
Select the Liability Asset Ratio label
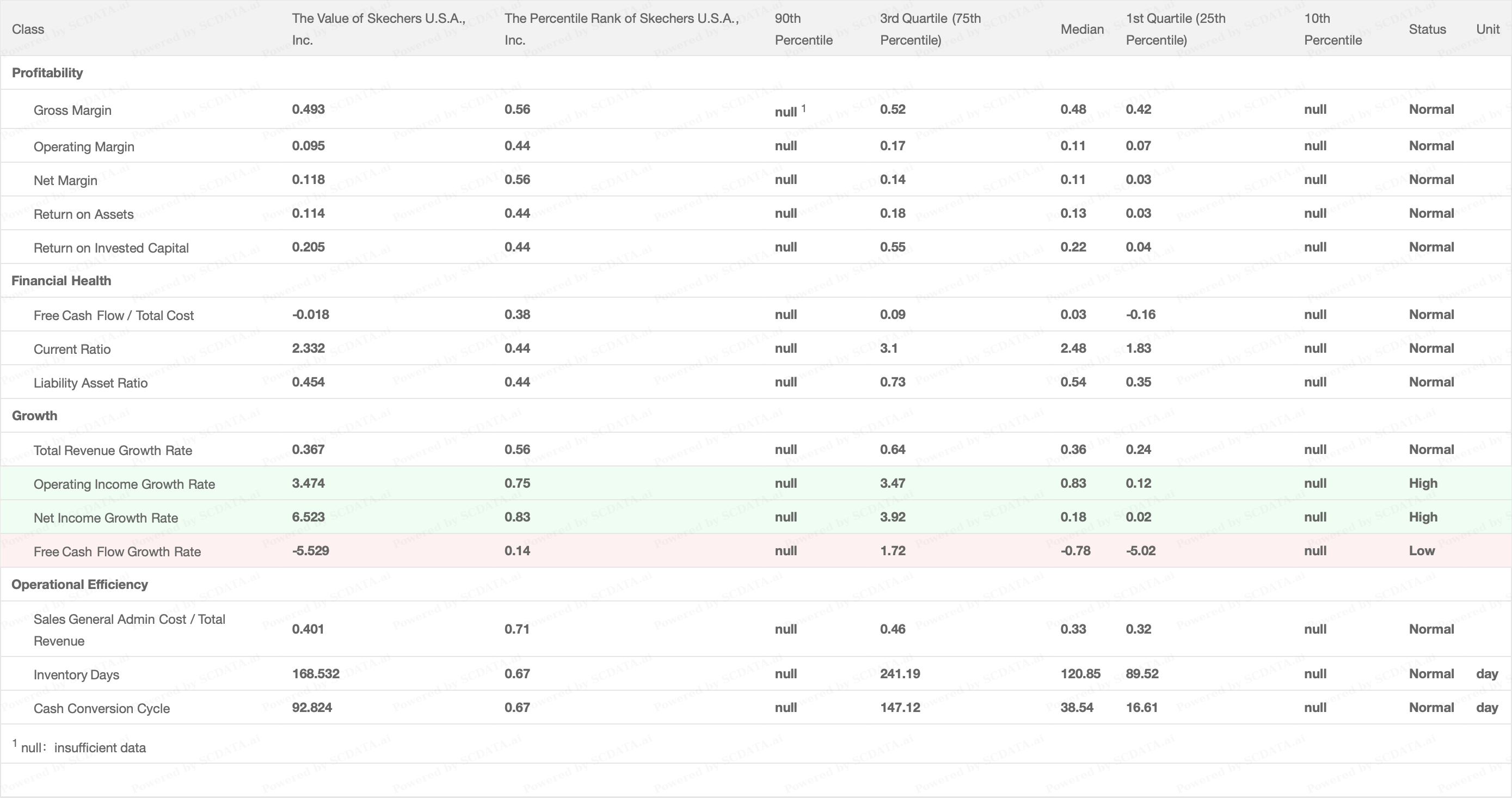(x=90, y=383)
